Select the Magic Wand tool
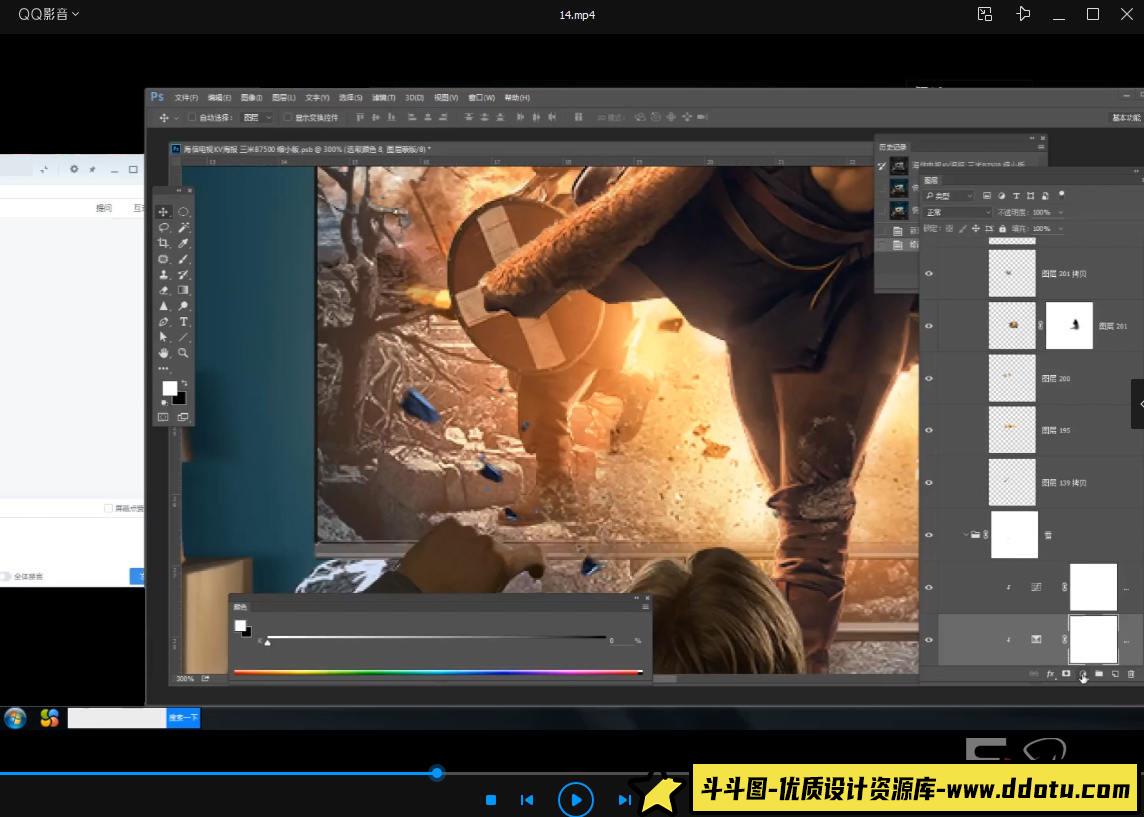Image resolution: width=1144 pixels, height=817 pixels. pos(183,228)
